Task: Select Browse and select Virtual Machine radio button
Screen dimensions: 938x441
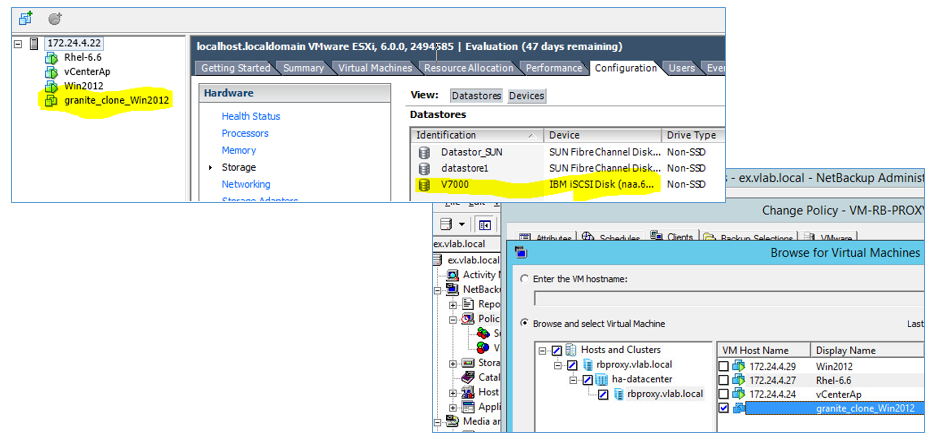Action: 525,324
